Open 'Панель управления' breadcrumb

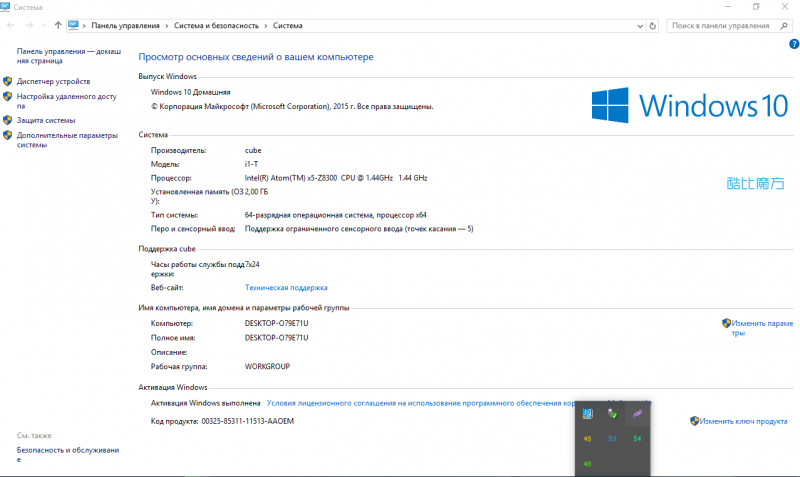pos(125,26)
